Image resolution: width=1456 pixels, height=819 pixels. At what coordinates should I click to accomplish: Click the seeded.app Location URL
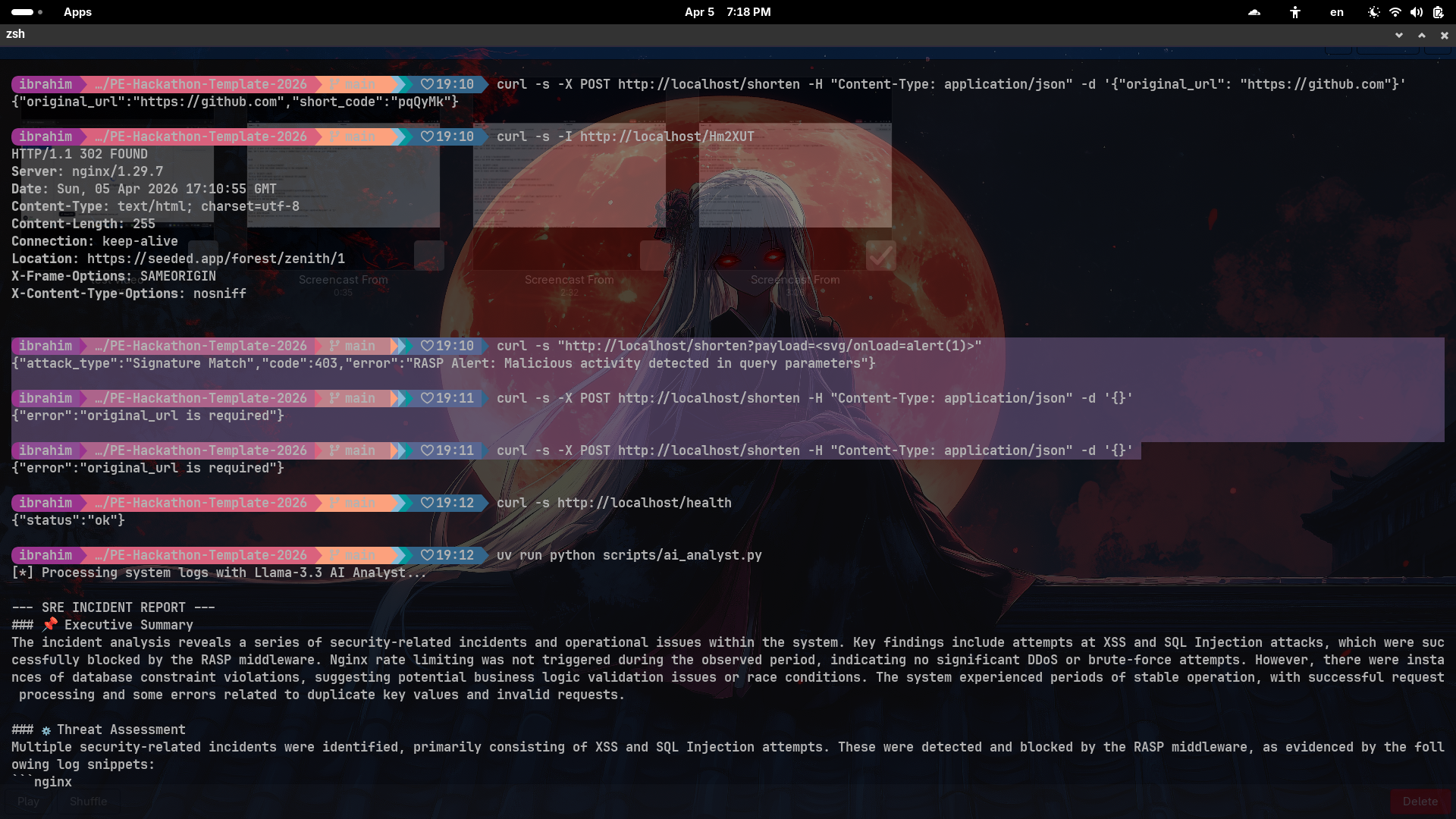[216, 259]
